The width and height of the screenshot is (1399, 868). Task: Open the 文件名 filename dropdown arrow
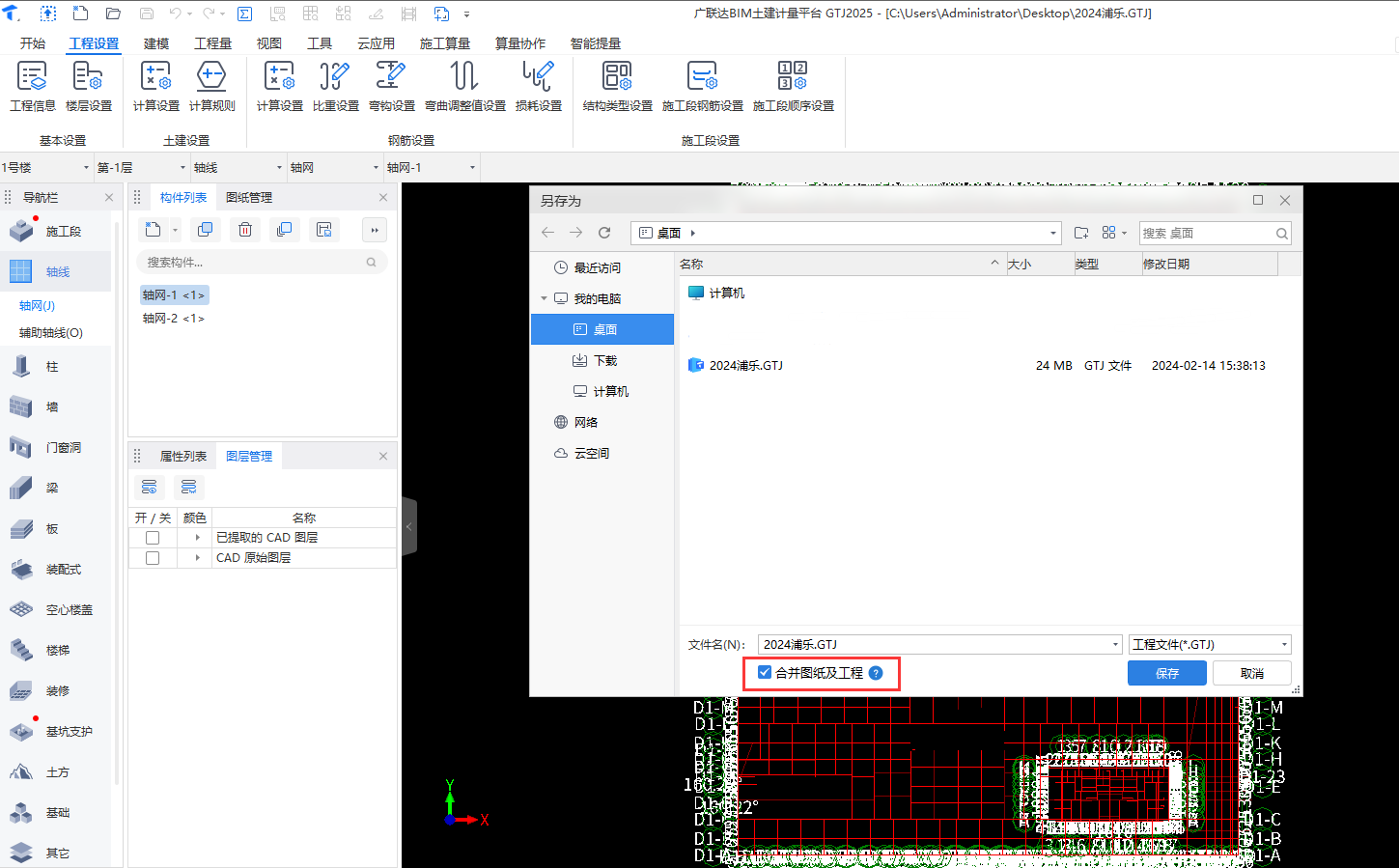pos(1115,645)
